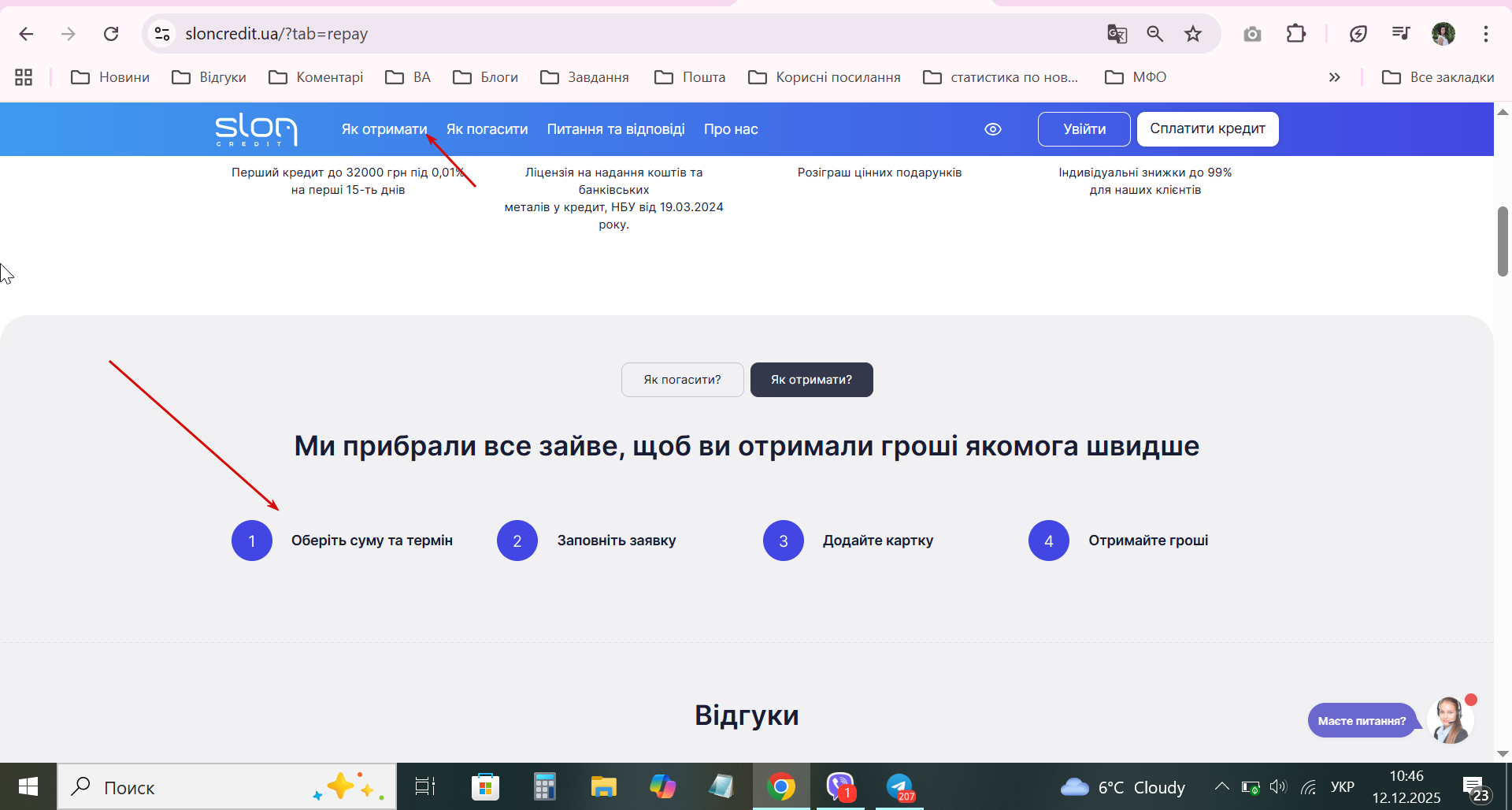The width and height of the screenshot is (1512, 810).
Task: Open the Блоги bookmarks folder
Action: click(x=485, y=77)
